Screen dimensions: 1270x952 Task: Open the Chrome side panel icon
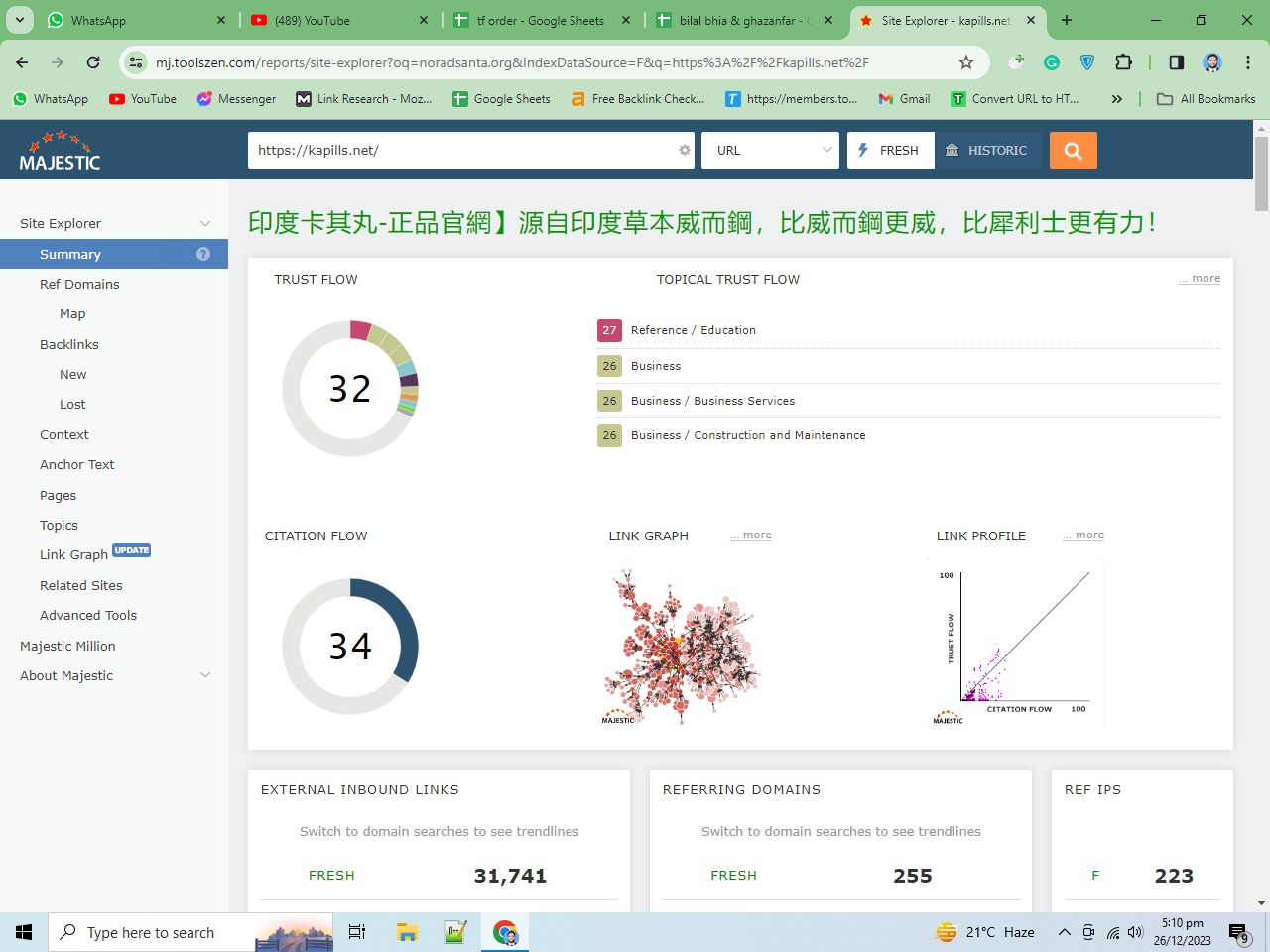tap(1176, 62)
